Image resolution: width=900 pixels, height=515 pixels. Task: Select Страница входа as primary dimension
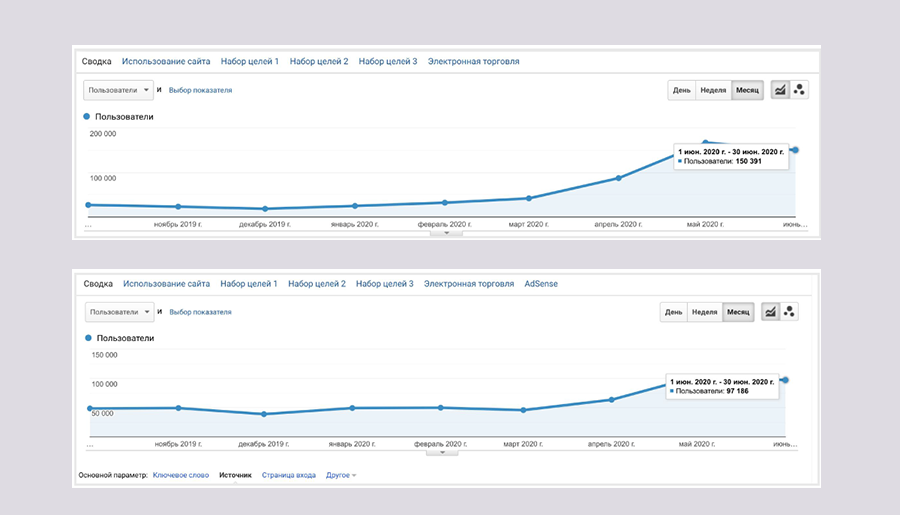(289, 475)
